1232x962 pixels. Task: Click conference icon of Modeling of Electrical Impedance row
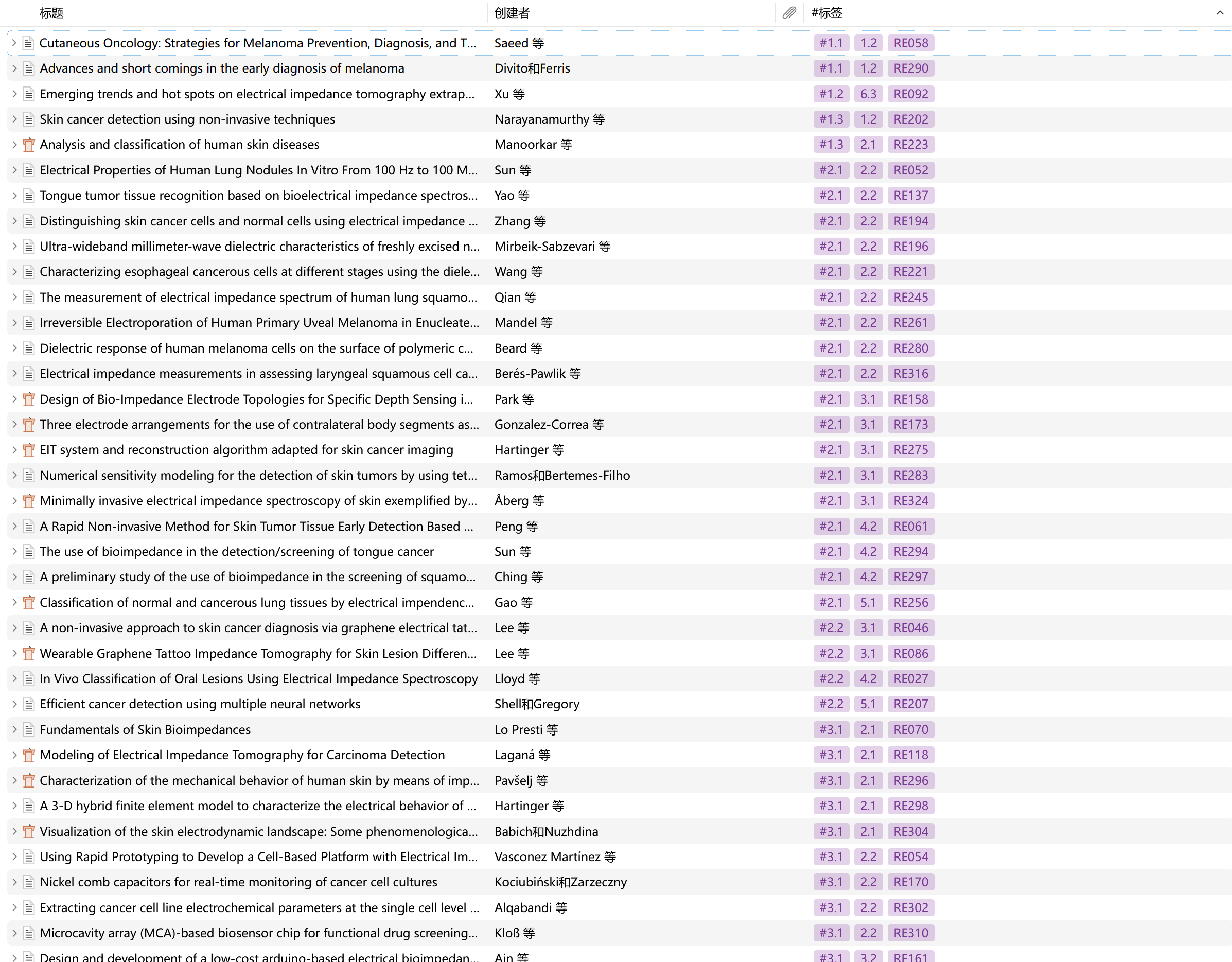pos(28,755)
